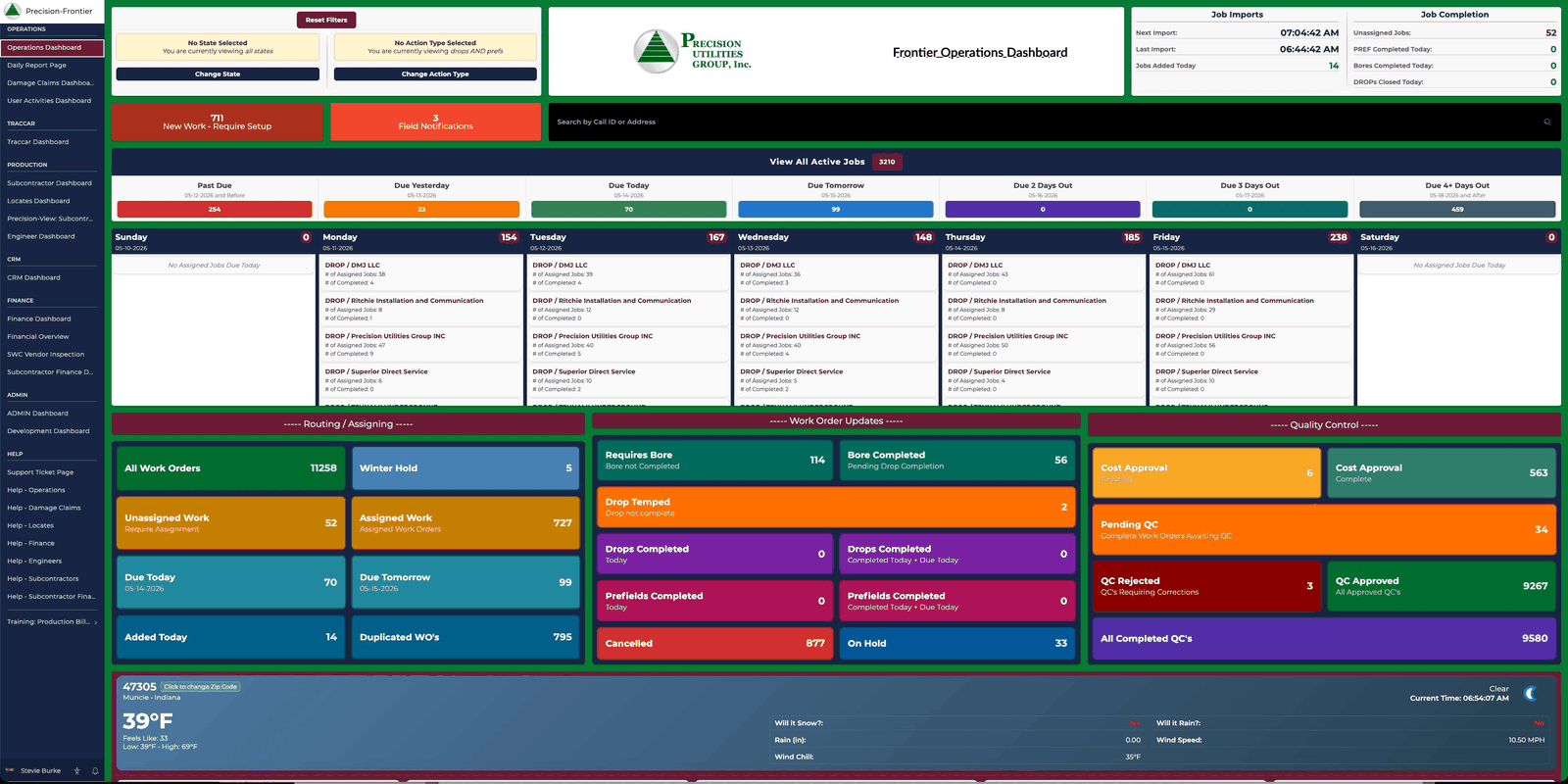Go to CRM Dashboard
The height and width of the screenshot is (784, 1568).
coord(52,277)
